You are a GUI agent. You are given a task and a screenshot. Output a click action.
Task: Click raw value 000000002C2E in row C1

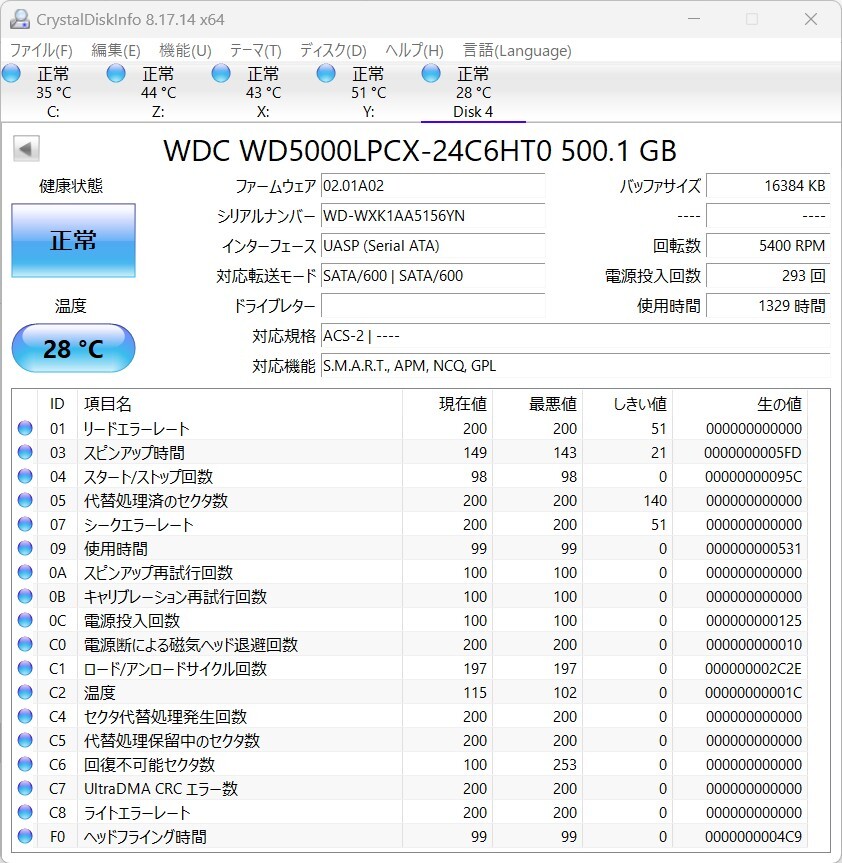pyautogui.click(x=753, y=668)
